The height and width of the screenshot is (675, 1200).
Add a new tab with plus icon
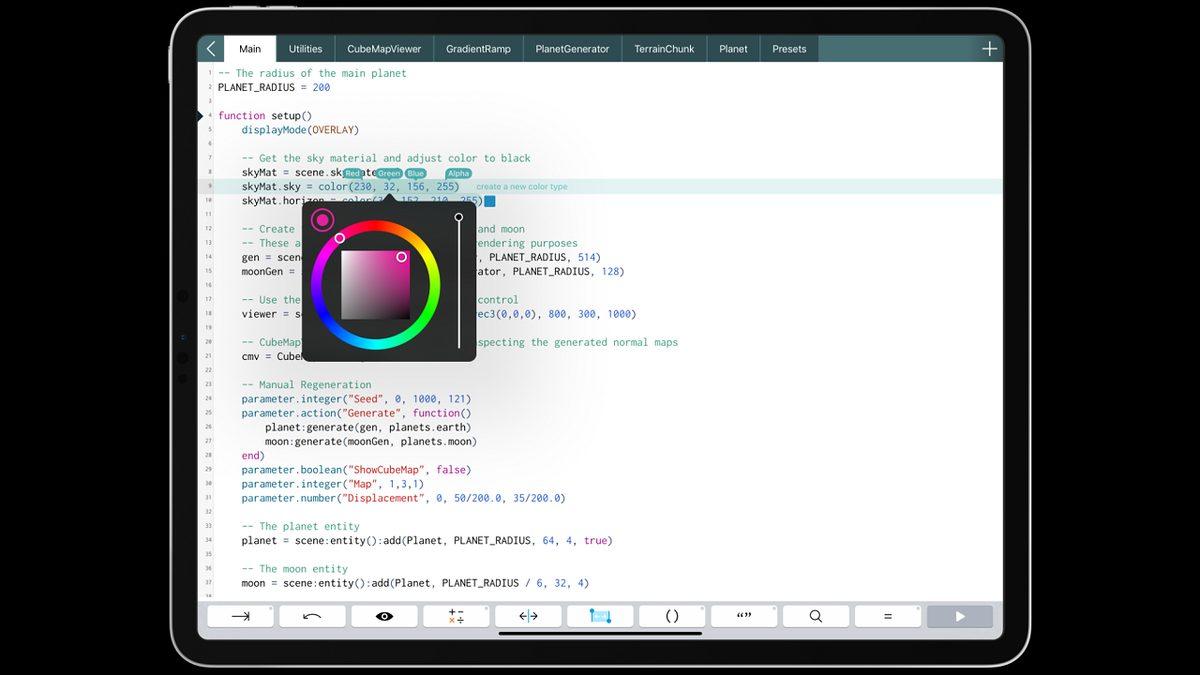[989, 49]
